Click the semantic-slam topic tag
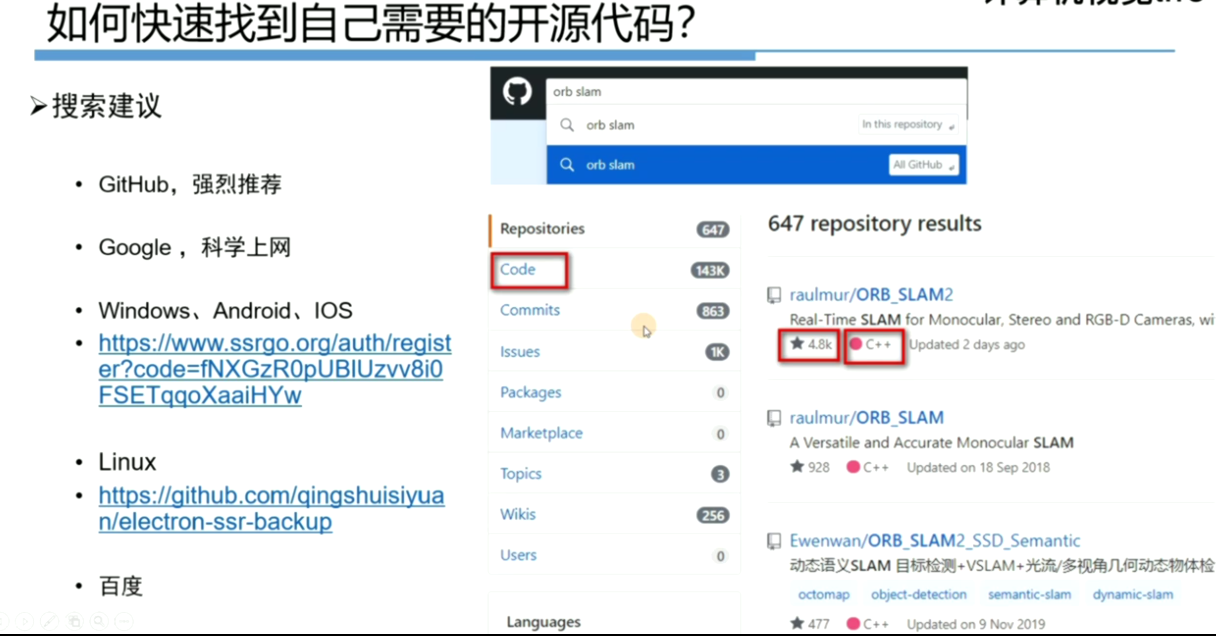Viewport: 1216px width, 636px height. (x=1029, y=595)
